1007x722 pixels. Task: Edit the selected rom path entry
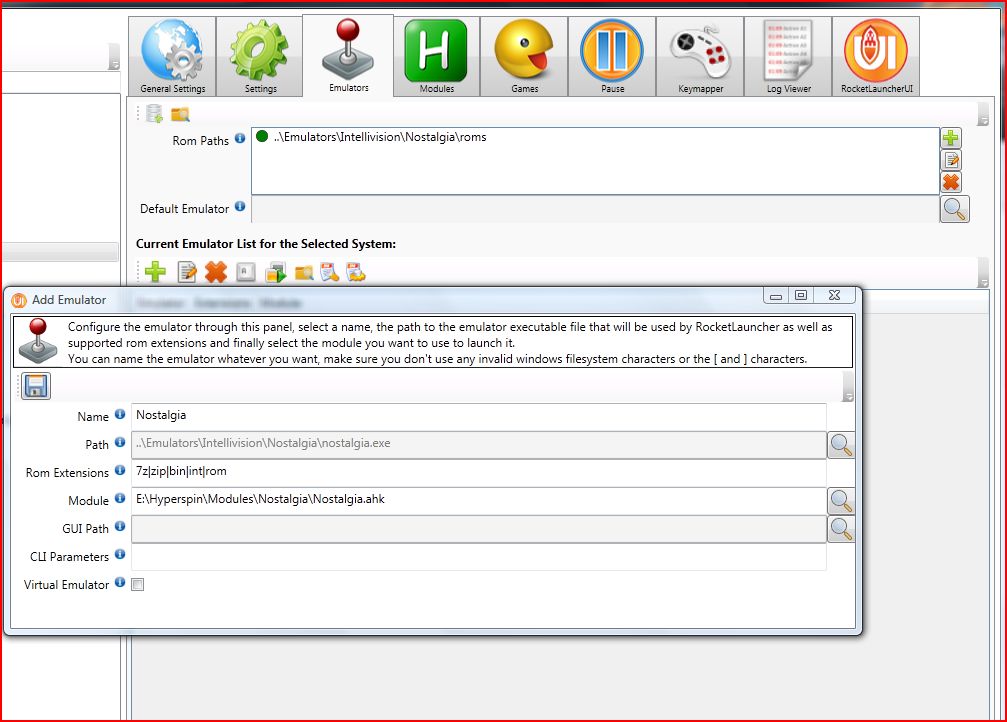coord(951,160)
